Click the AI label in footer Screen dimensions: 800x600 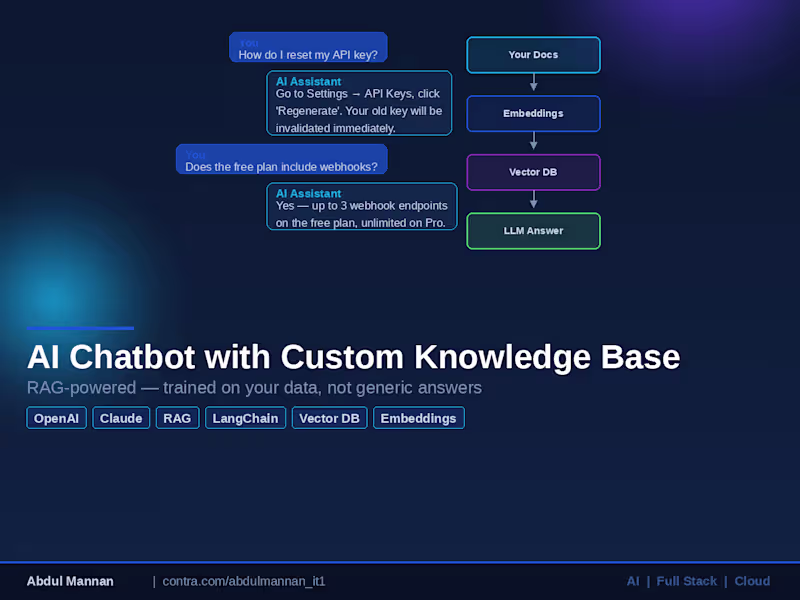[633, 581]
